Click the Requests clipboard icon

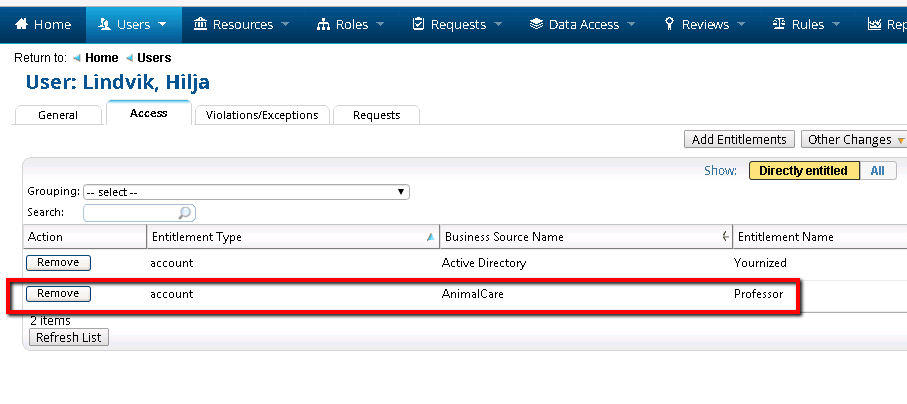(x=419, y=24)
